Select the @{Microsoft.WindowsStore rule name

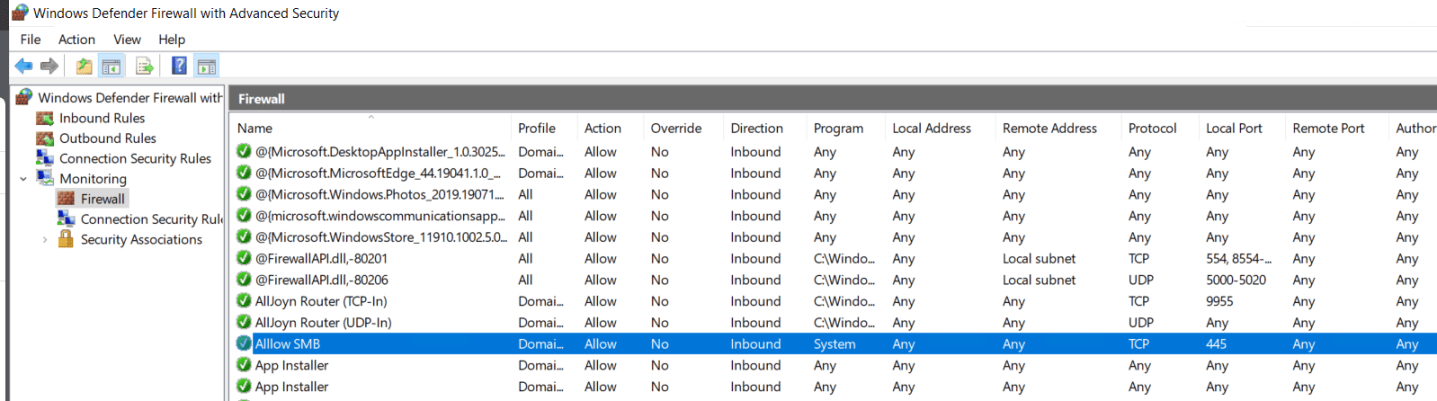381,237
